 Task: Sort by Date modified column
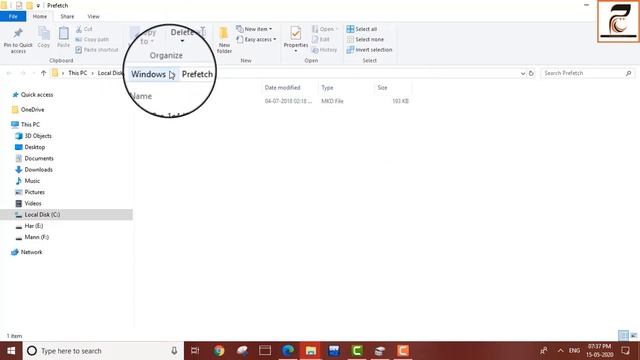[x=282, y=88]
